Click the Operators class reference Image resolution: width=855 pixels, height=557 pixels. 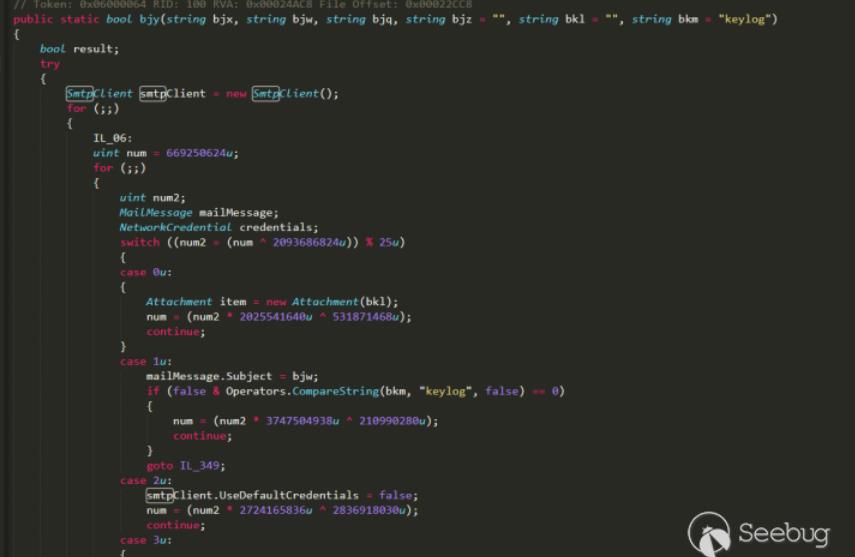coord(256,391)
